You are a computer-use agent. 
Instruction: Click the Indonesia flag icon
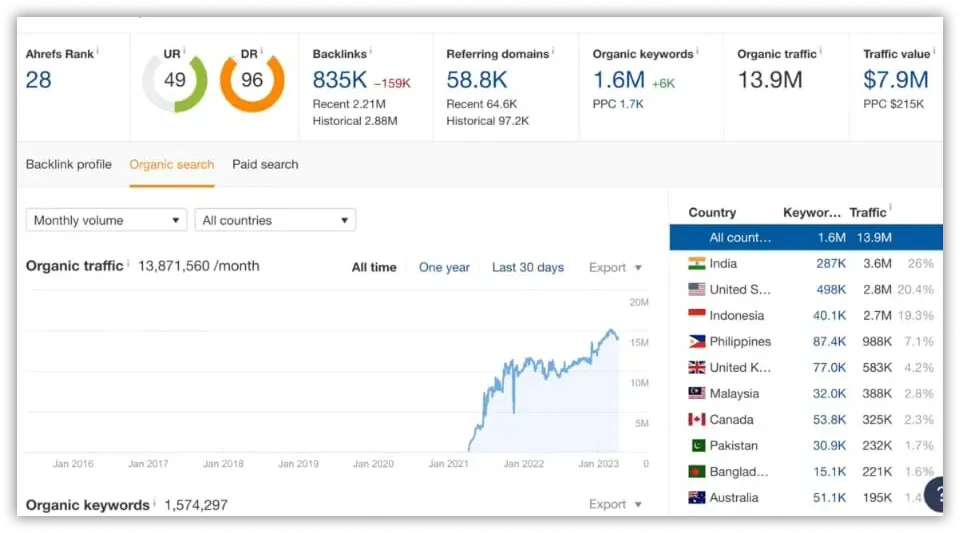click(696, 315)
